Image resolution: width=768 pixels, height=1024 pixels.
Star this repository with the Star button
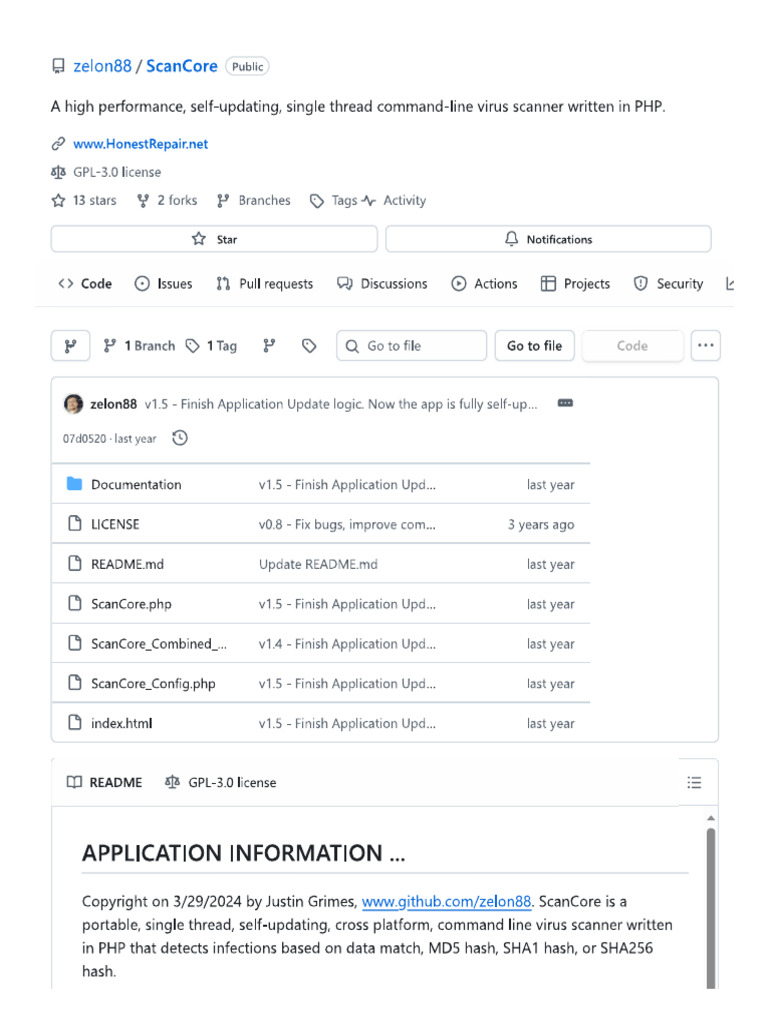(214, 239)
